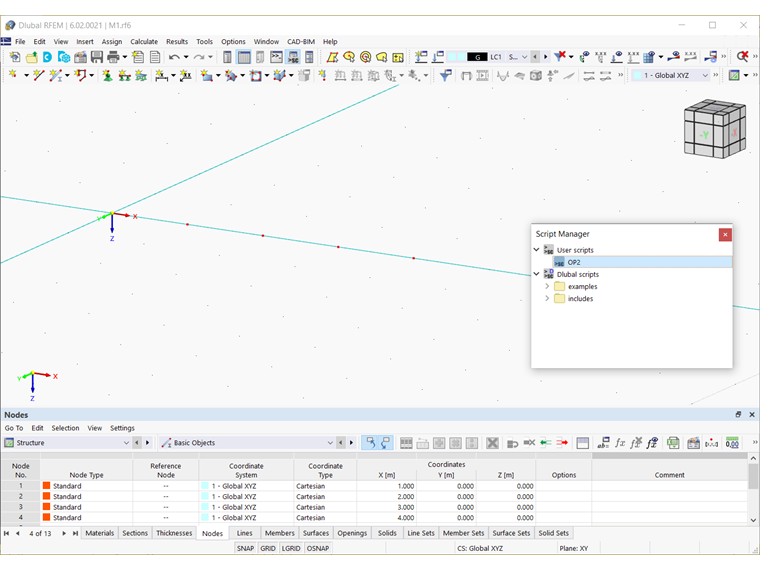Click the New Surface icon
The width and height of the screenshot is (760, 570).
pyautogui.click(x=206, y=75)
